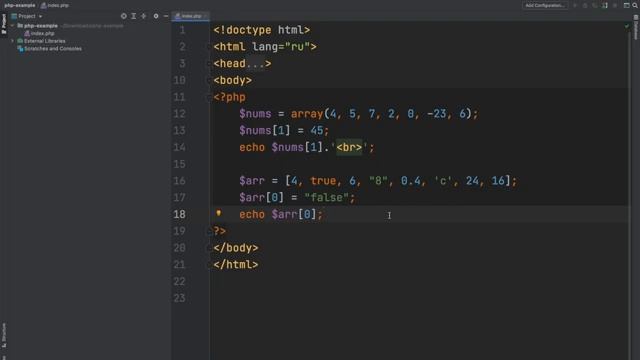The width and height of the screenshot is (640, 360).
Task: Click 0.4 value in the $arr array
Action: 411,181
